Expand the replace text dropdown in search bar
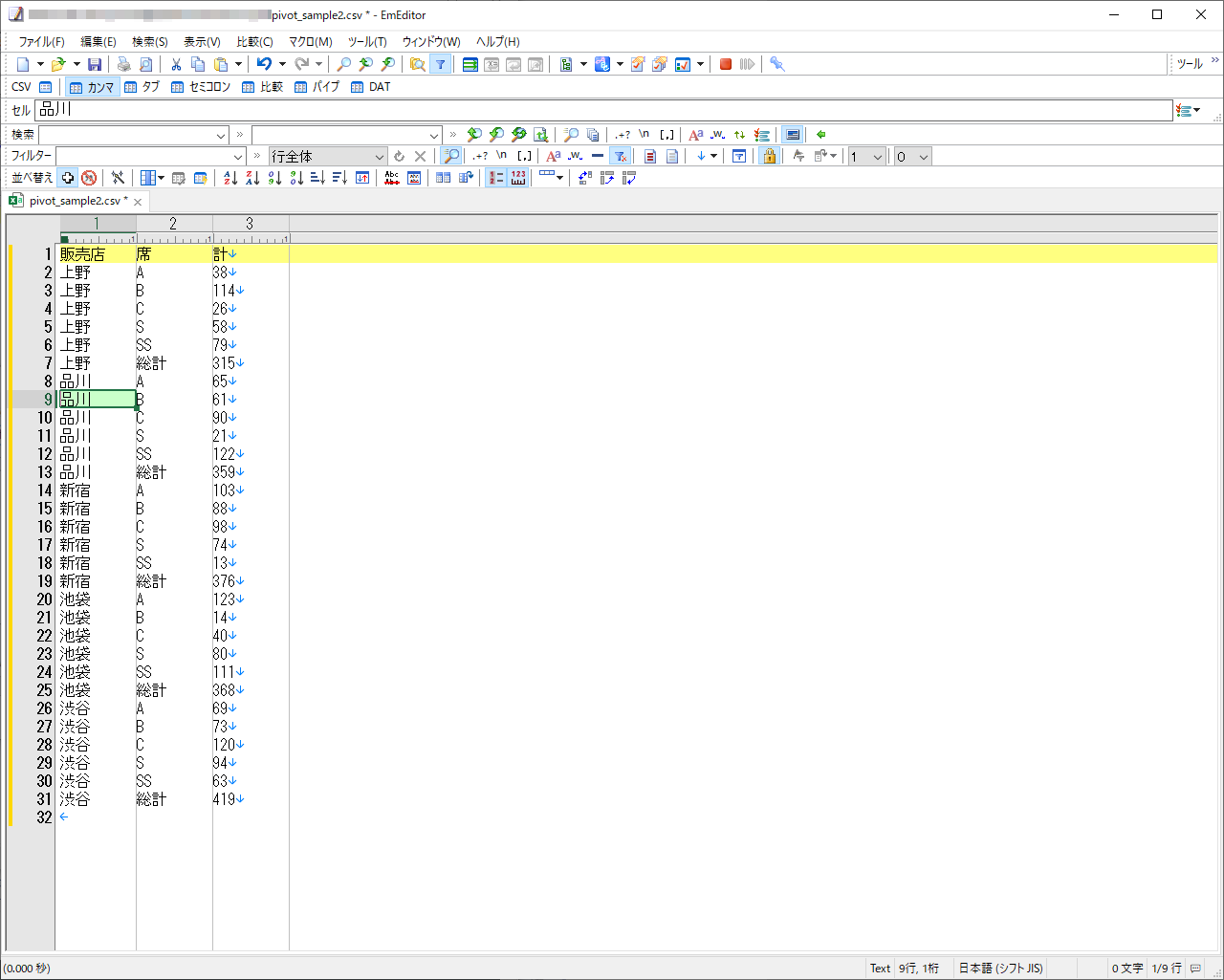 click(x=434, y=135)
